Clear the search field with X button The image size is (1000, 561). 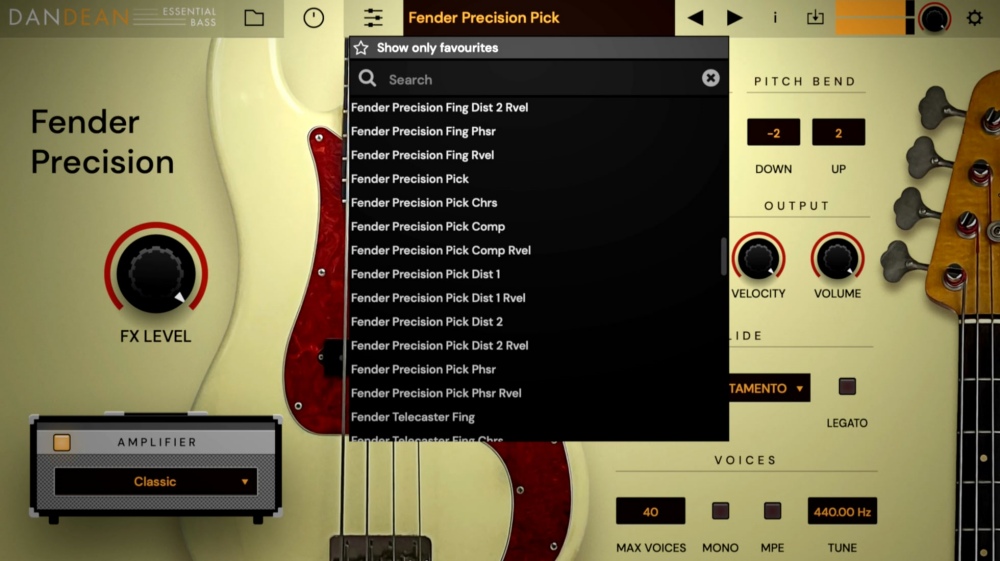click(x=710, y=78)
